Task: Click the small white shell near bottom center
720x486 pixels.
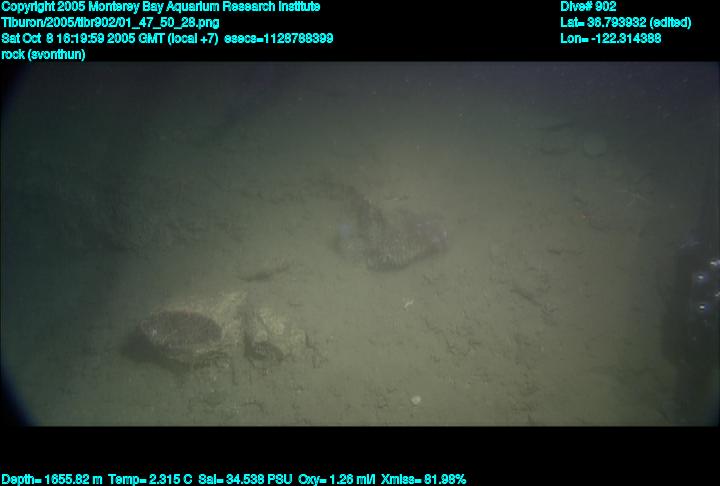Action: (x=416, y=400)
